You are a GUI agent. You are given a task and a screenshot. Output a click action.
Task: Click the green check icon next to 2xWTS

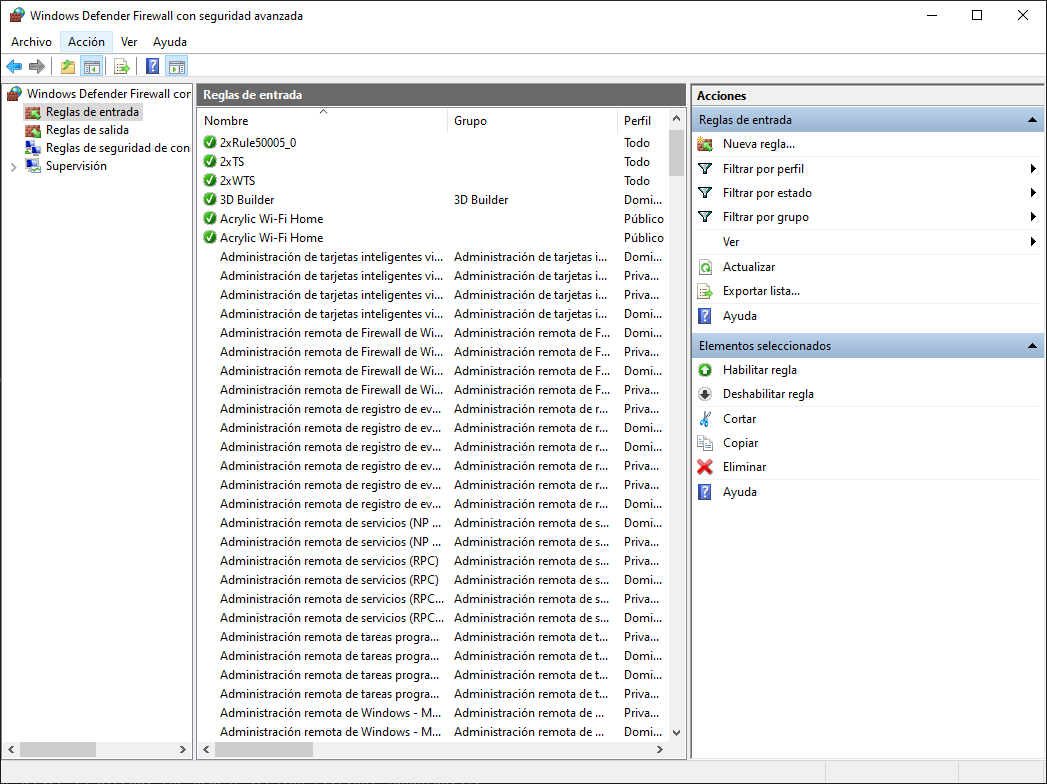210,180
